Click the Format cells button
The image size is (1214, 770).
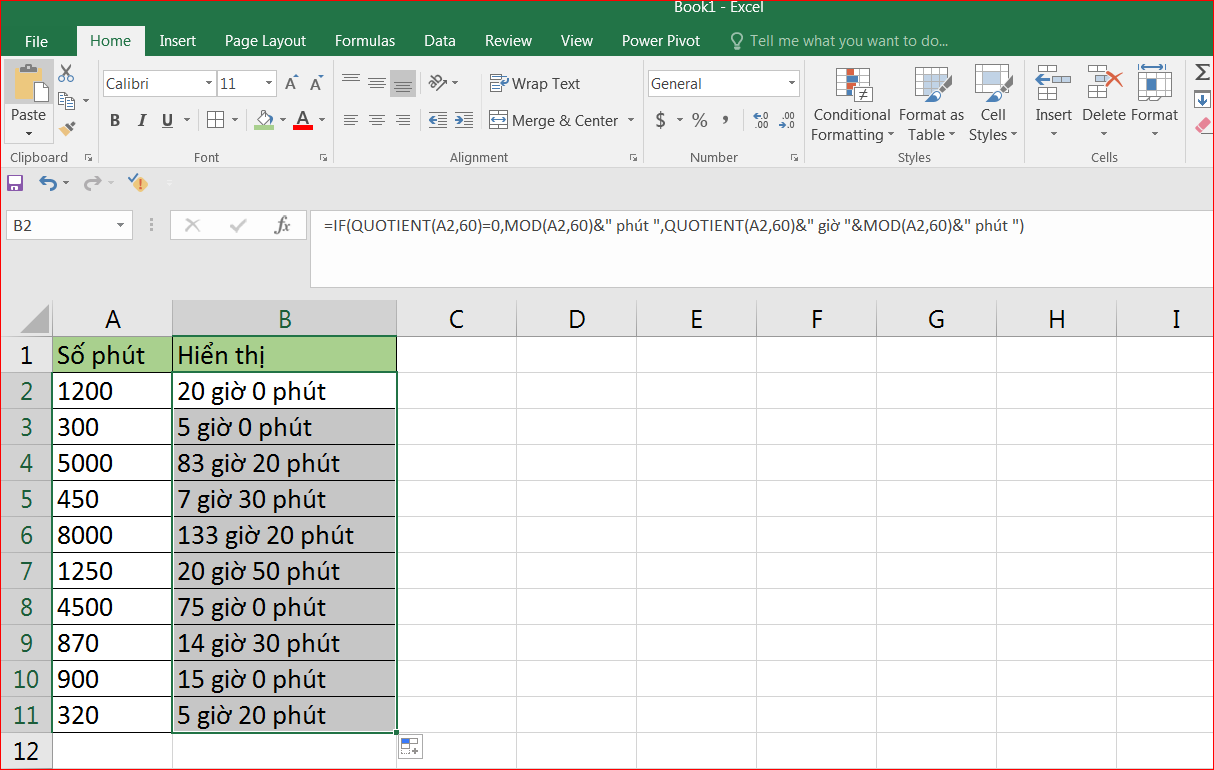(x=1155, y=97)
